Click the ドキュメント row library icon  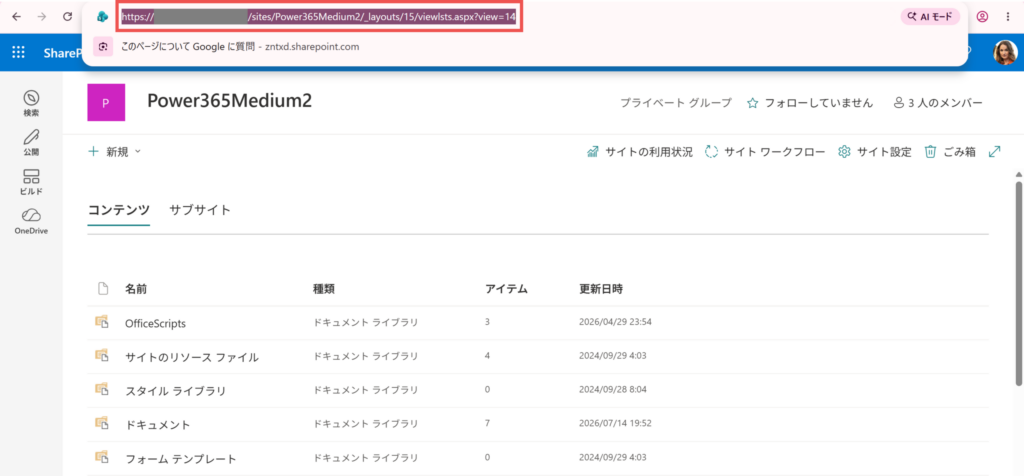click(x=101, y=424)
